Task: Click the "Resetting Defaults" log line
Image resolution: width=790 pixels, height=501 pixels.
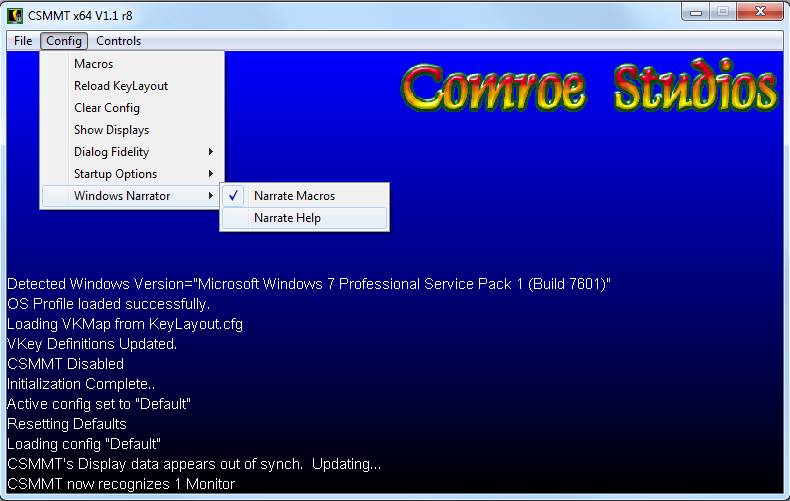Action: click(x=67, y=424)
